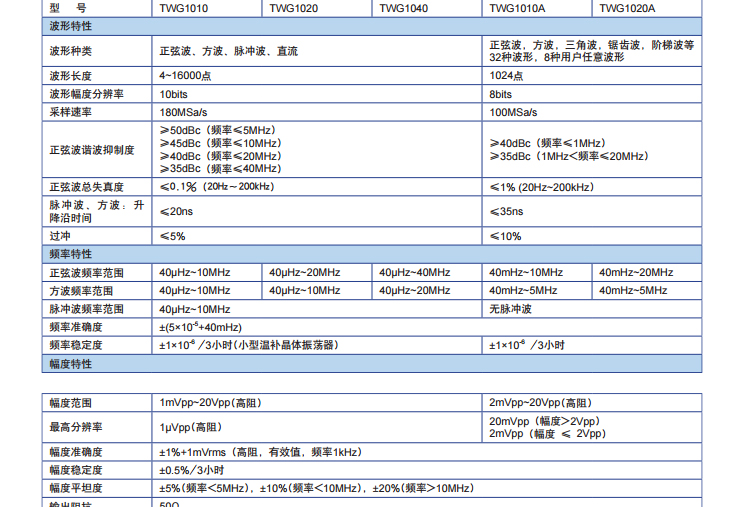Click the 幅度平坦度 row label
Image resolution: width=750 pixels, height=507 pixels.
76,488
